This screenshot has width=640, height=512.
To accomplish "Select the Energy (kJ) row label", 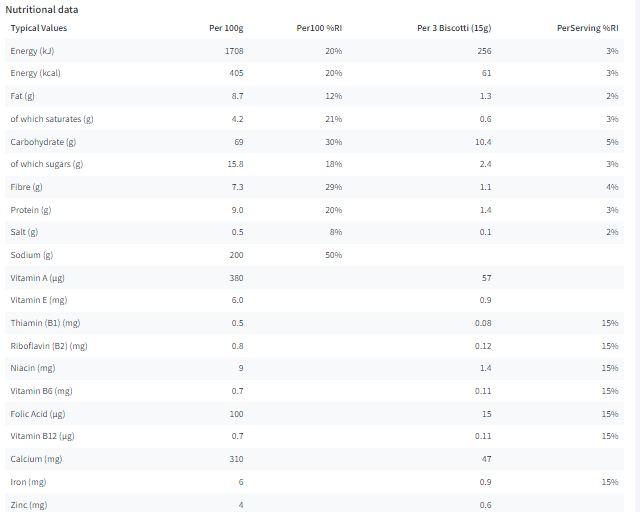I will (x=32, y=51).
